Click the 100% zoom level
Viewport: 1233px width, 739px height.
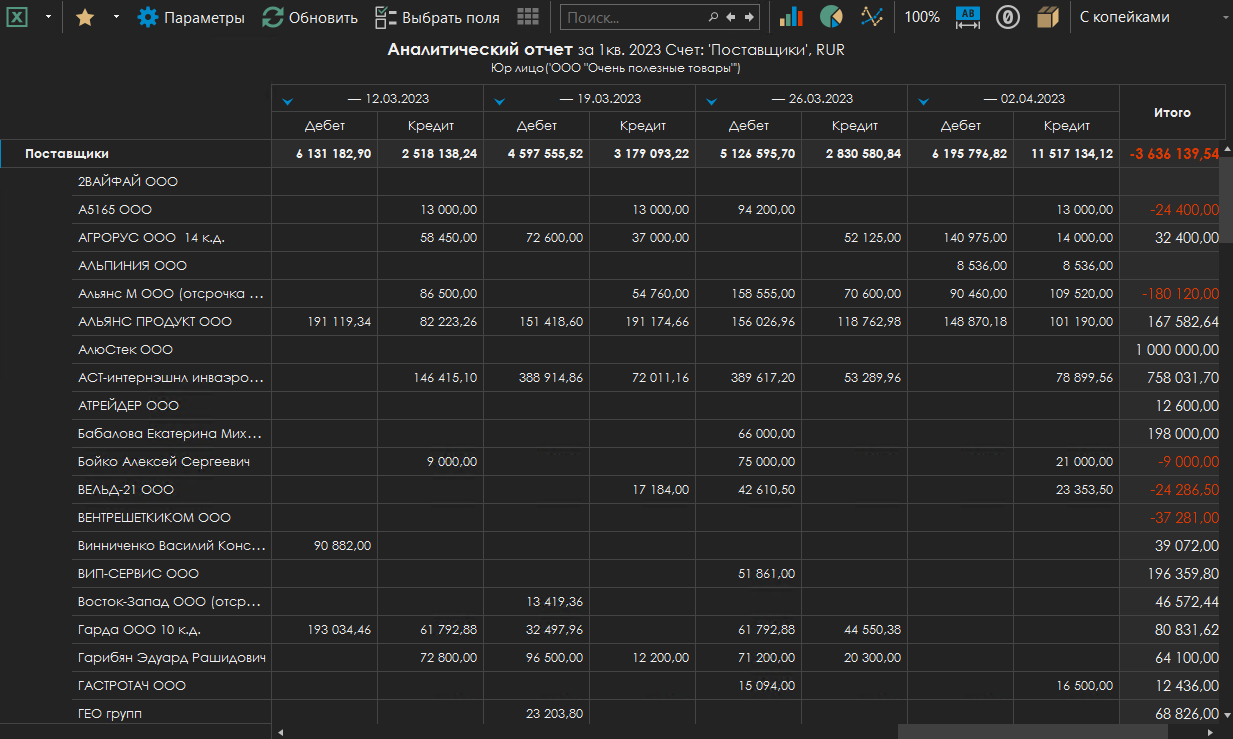(x=921, y=17)
